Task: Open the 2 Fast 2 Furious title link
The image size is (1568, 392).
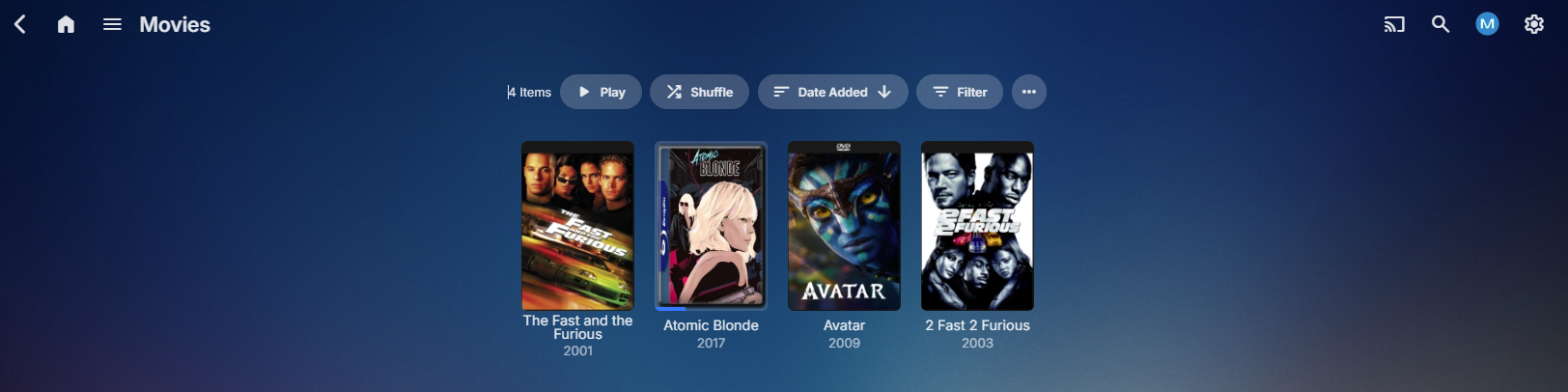Action: pyautogui.click(x=977, y=325)
